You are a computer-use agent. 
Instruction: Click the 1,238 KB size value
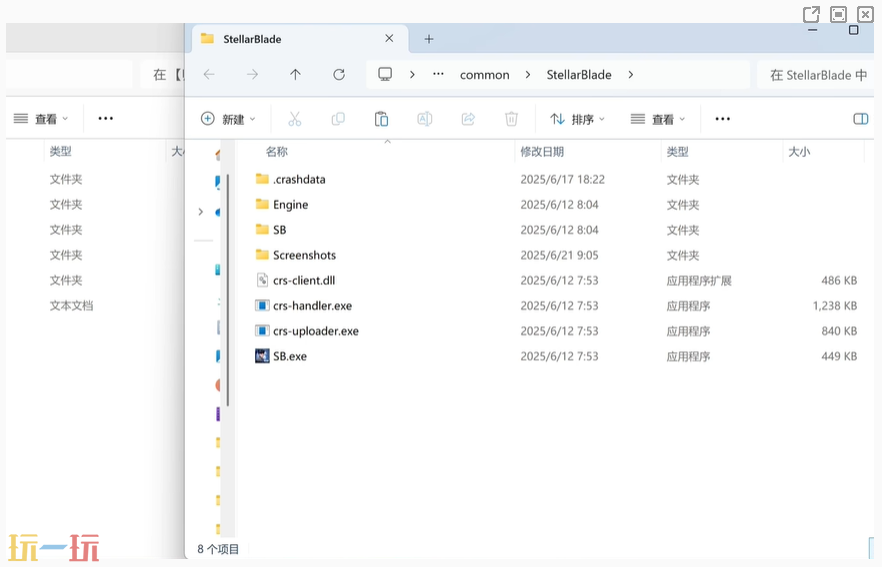click(x=835, y=305)
